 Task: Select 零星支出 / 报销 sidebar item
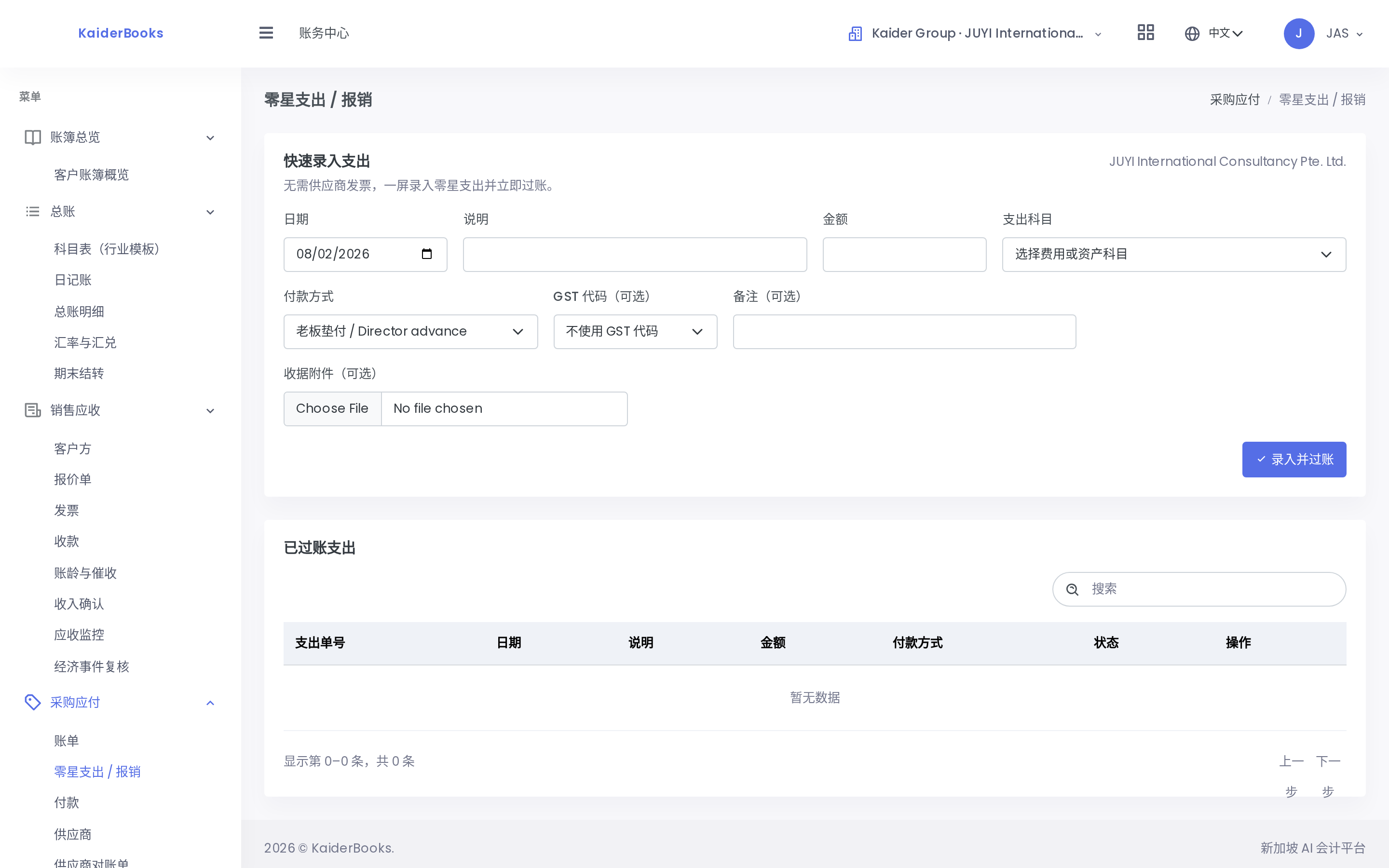point(97,772)
